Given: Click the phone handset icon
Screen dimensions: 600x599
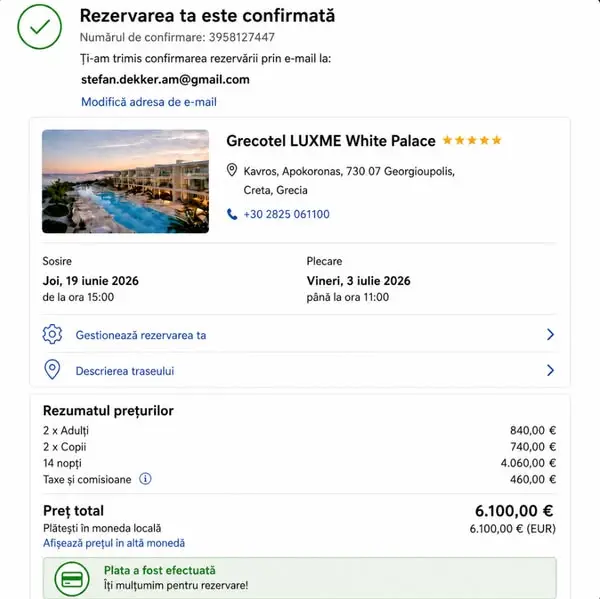Looking at the screenshot, I should [x=232, y=214].
